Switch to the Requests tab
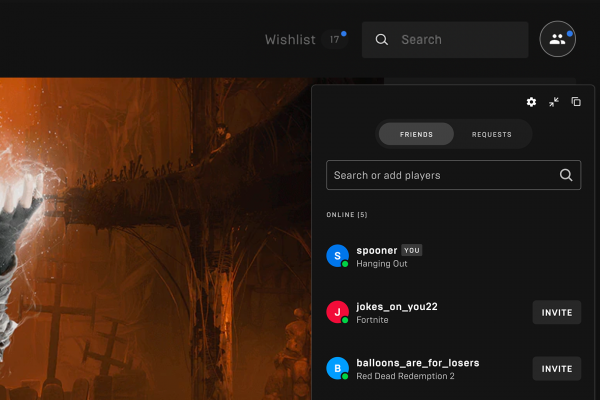This screenshot has height=400, width=600. coord(492,134)
